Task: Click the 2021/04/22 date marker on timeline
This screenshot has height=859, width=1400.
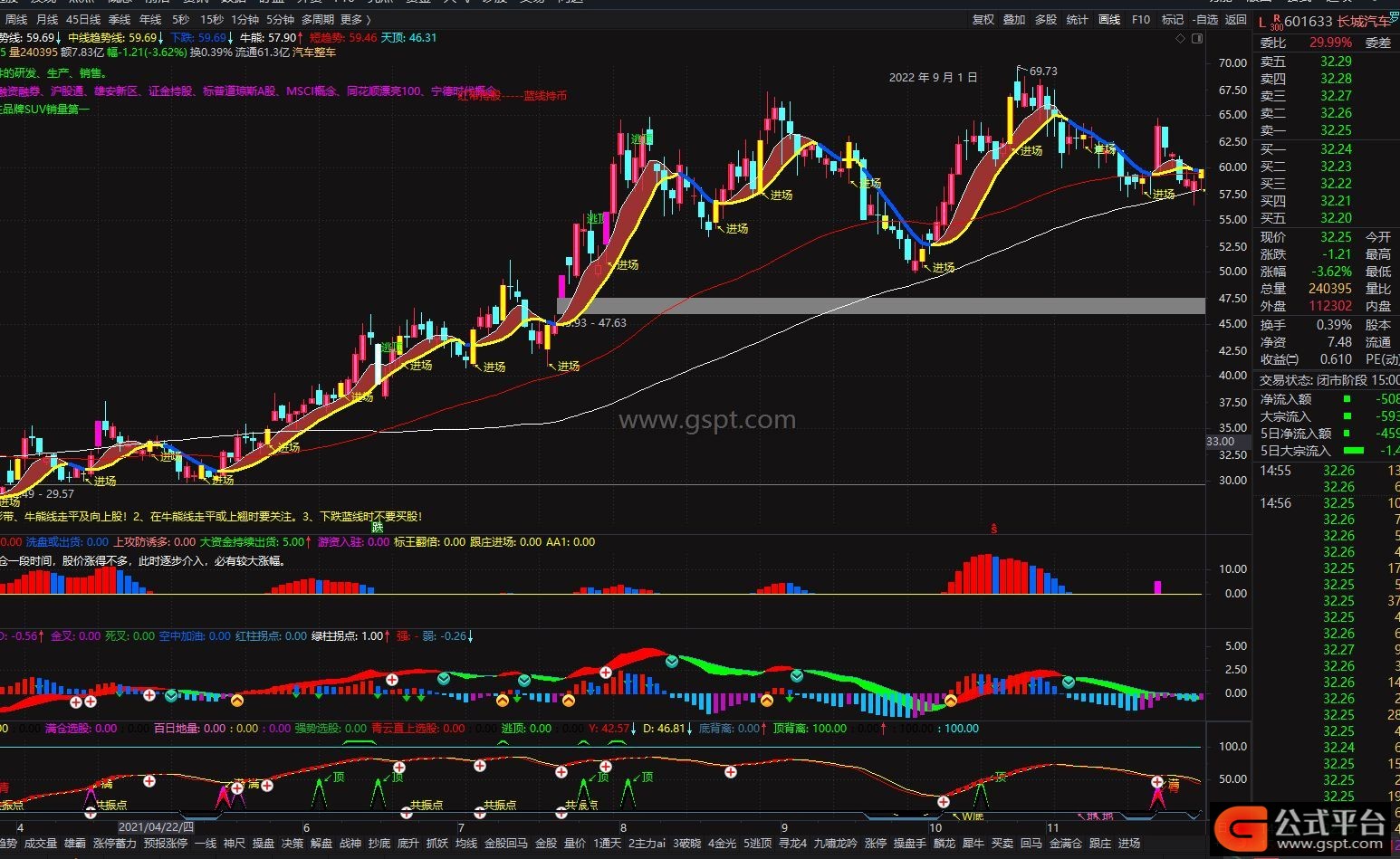Action: 157,826
